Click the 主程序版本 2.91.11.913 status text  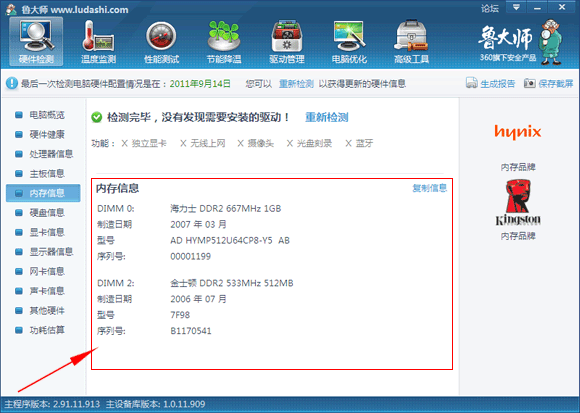[x=52, y=404]
